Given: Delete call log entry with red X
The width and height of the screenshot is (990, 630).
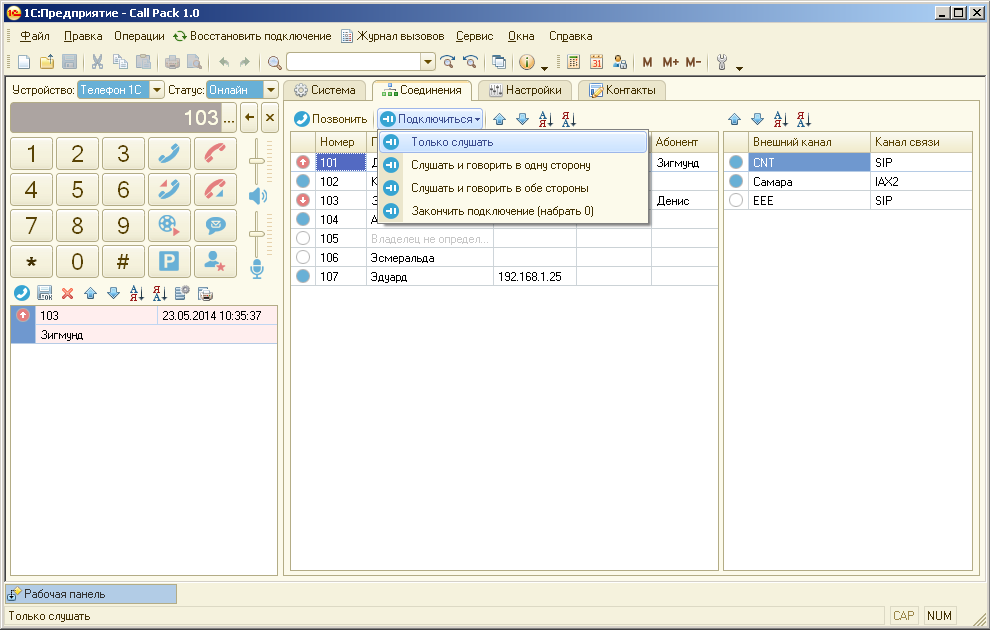Looking at the screenshot, I should (x=68, y=294).
